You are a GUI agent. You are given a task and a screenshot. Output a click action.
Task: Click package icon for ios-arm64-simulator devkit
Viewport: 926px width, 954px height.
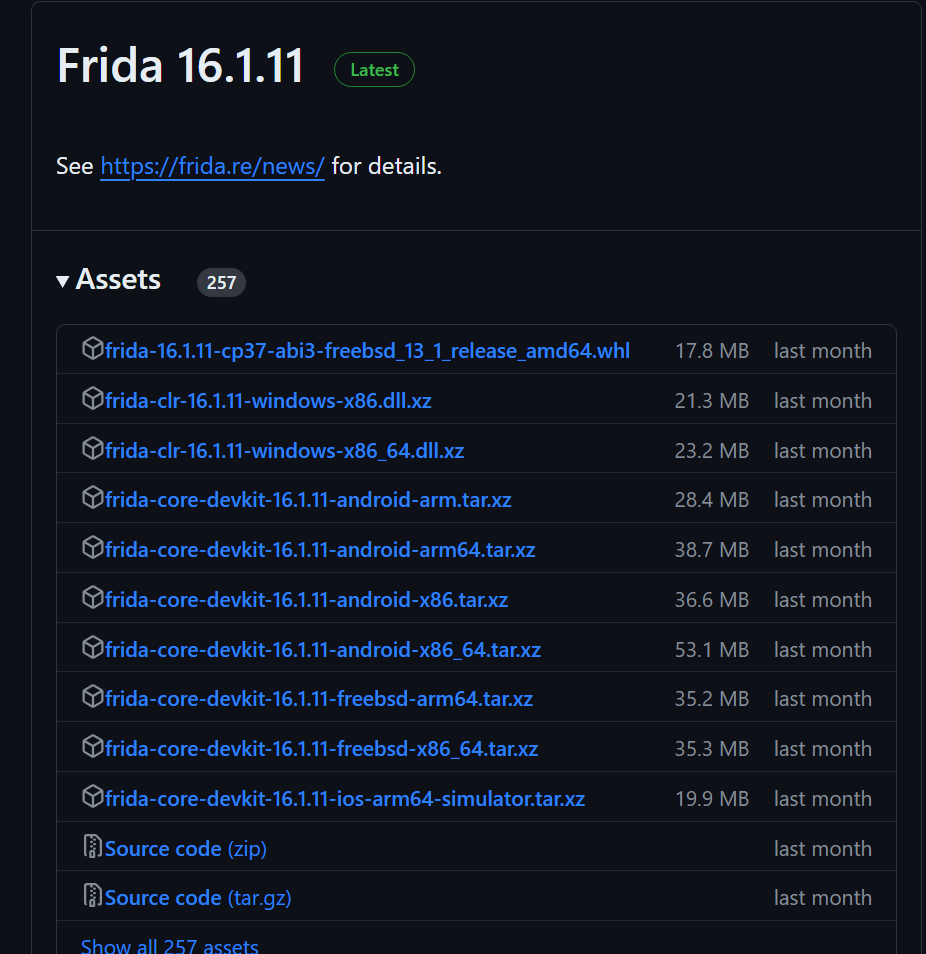click(92, 796)
